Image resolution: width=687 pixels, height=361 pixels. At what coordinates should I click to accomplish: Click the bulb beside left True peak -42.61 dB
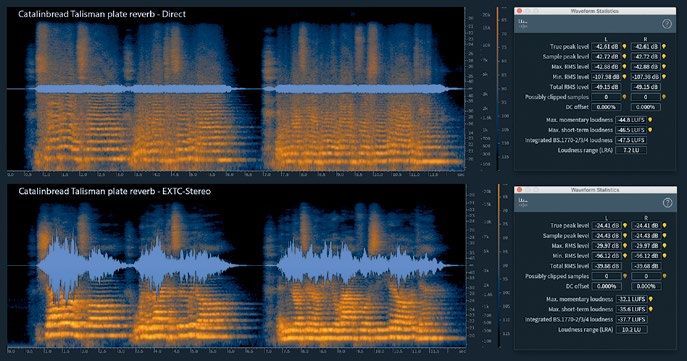(x=624, y=46)
